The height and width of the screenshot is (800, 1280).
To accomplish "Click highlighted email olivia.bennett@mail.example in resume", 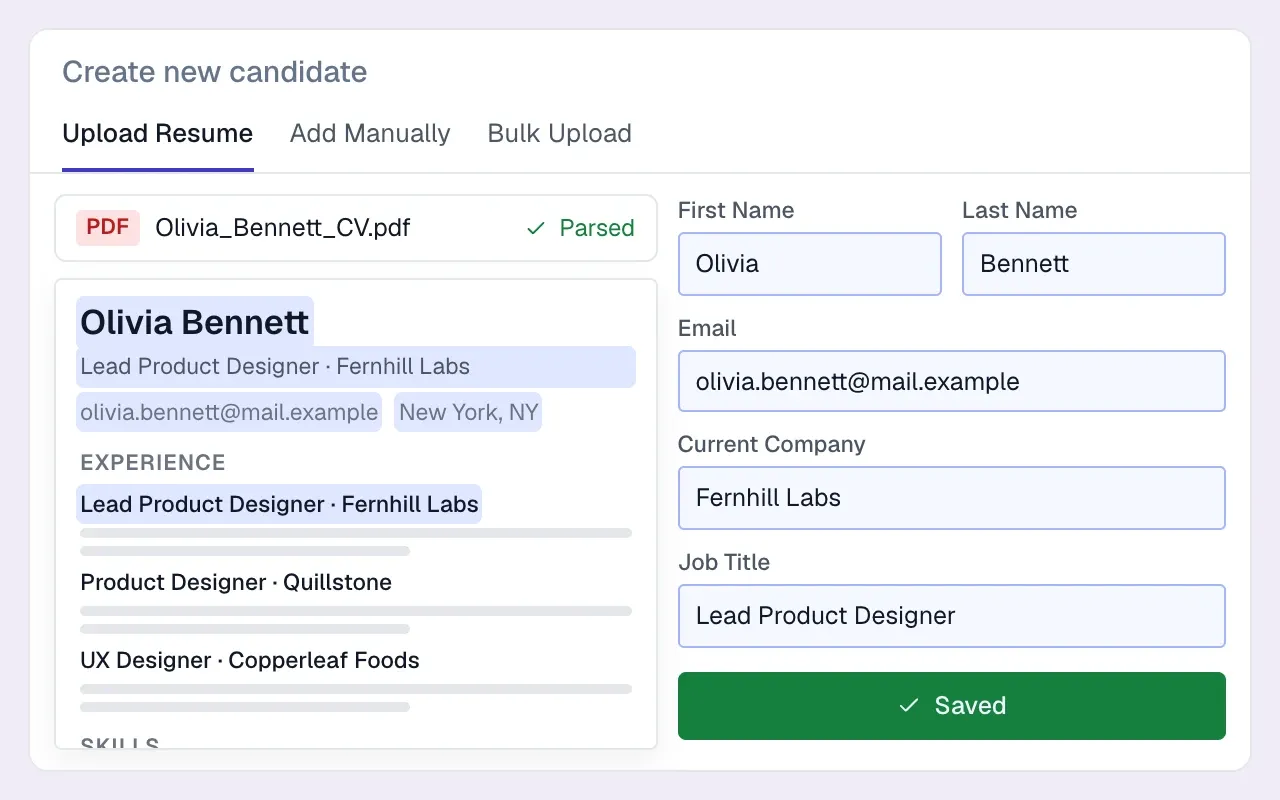I will (x=229, y=412).
